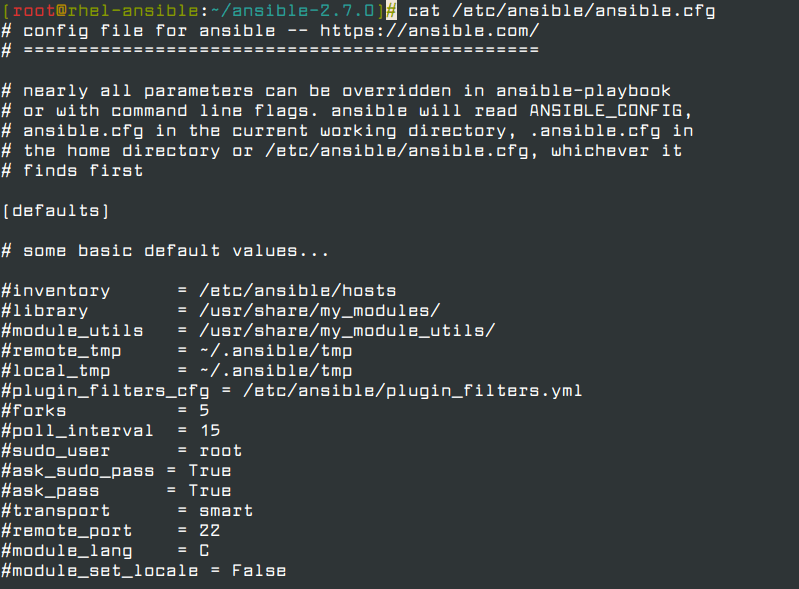Click the #ask_sudo_pass setting name
Viewport: 799px width, 589px height.
(78, 471)
